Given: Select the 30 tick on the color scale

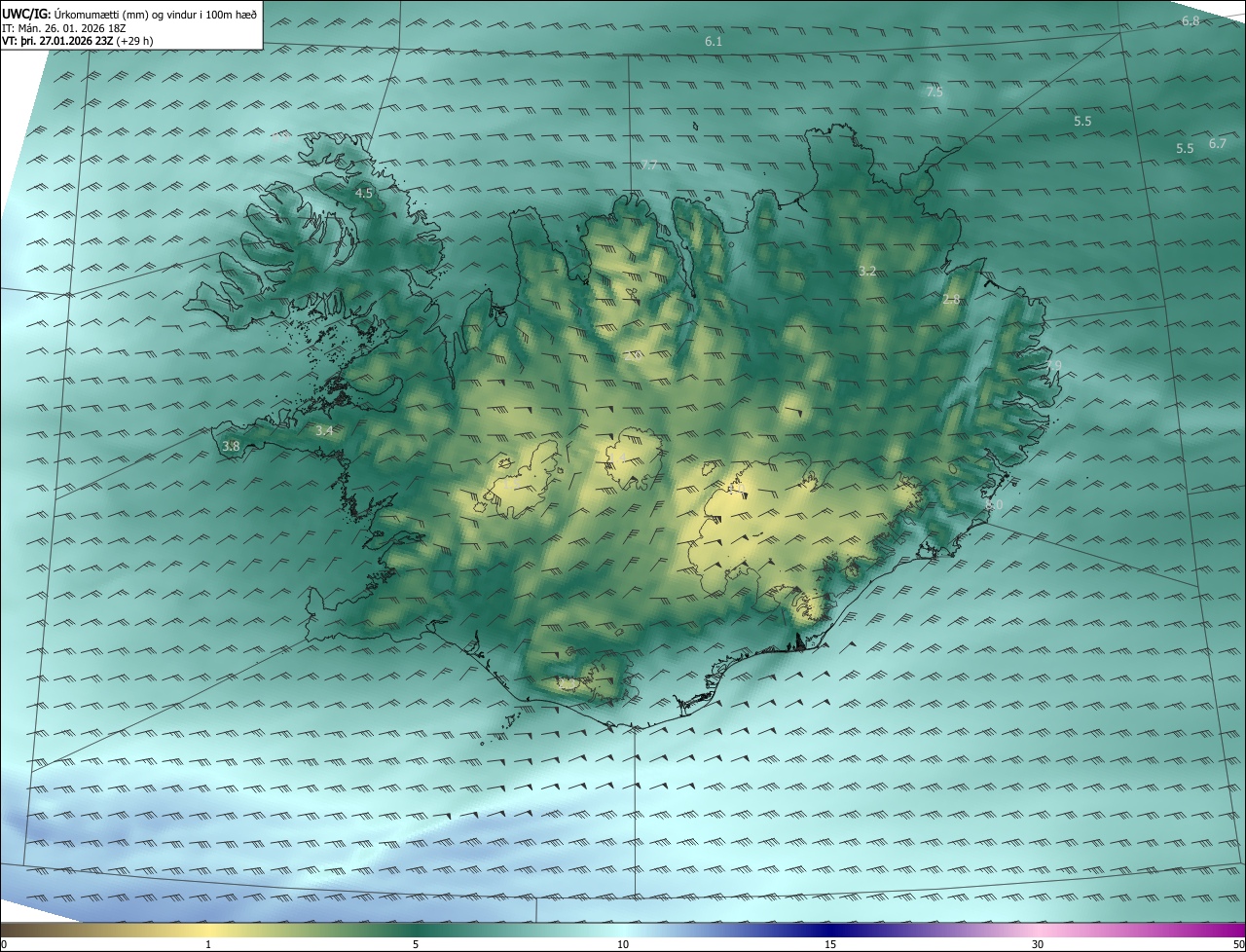Looking at the screenshot, I should (x=1038, y=945).
